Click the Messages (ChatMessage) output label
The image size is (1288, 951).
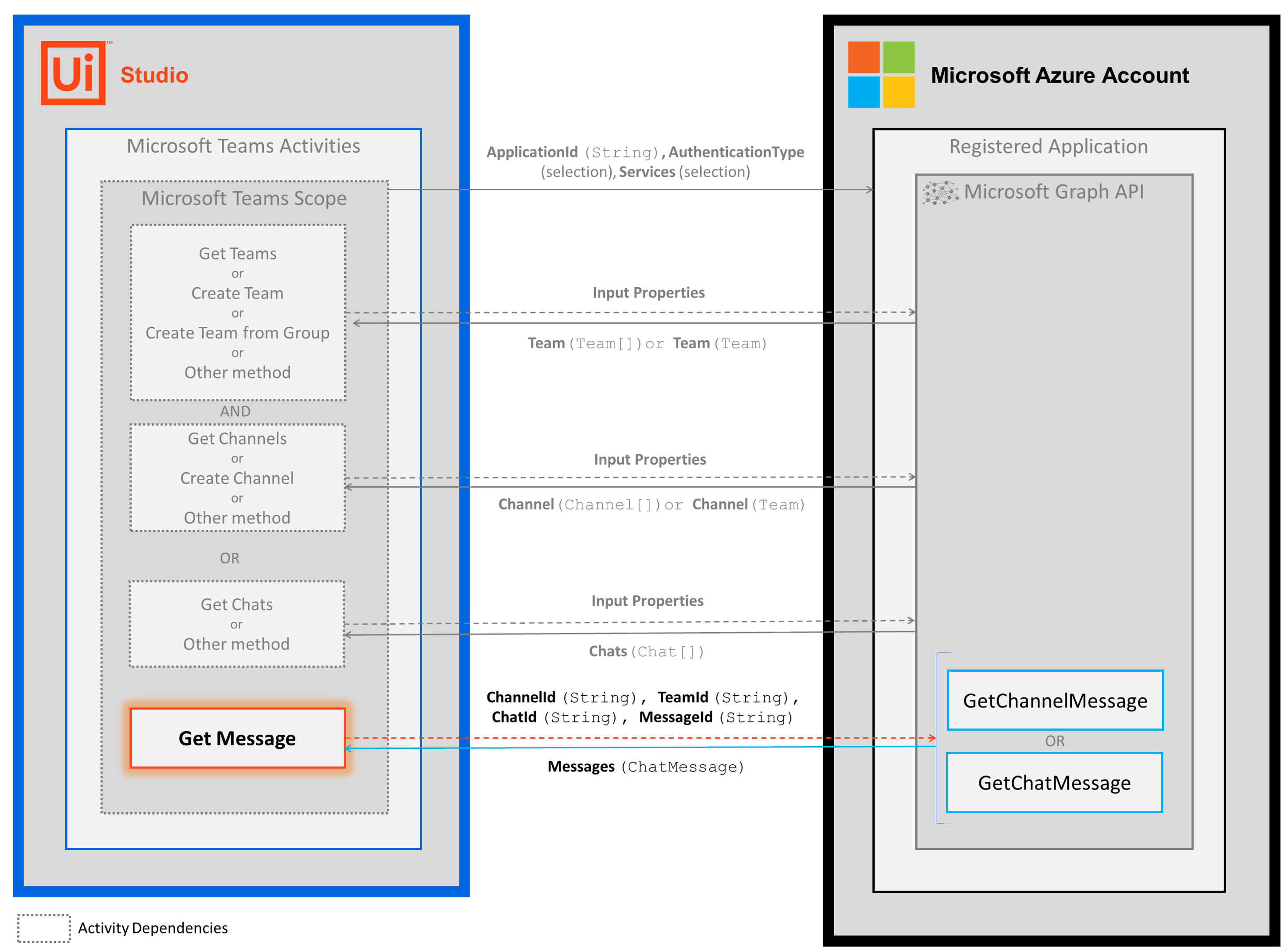pyautogui.click(x=645, y=767)
